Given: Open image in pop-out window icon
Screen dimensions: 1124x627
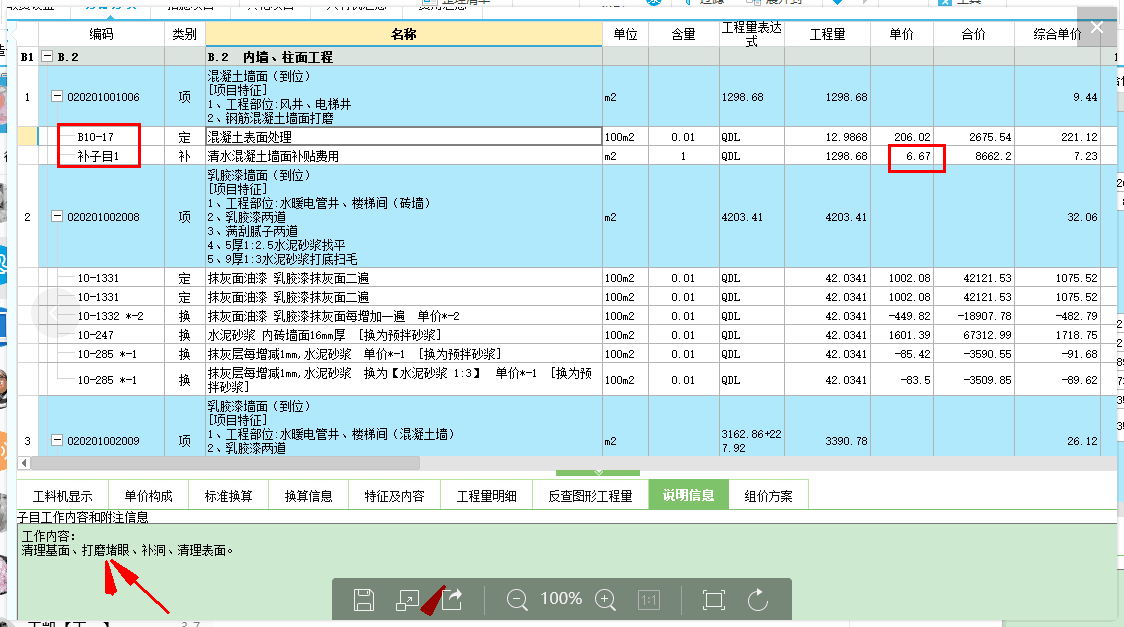Looking at the screenshot, I should click(407, 600).
